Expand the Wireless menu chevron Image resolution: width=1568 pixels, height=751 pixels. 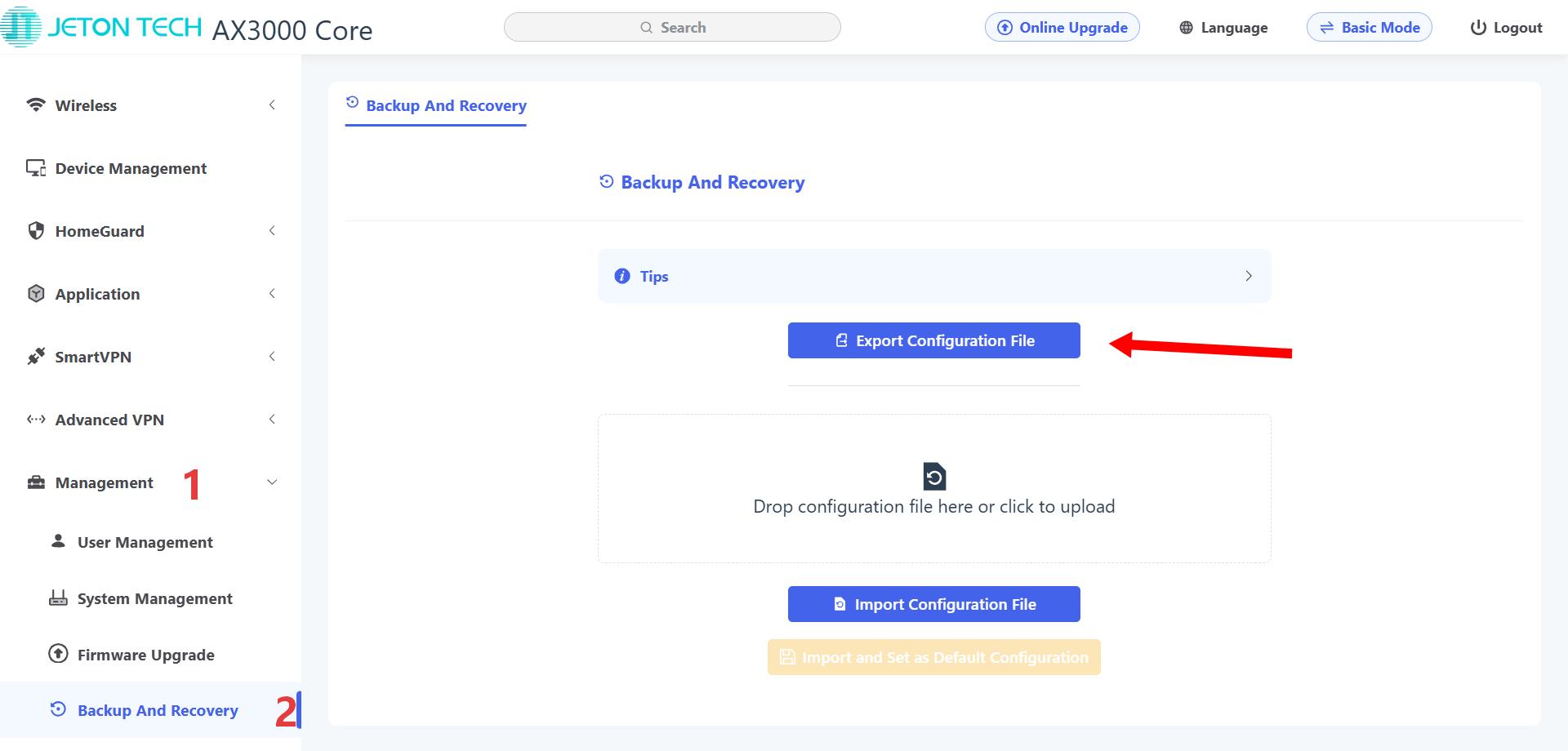point(272,104)
